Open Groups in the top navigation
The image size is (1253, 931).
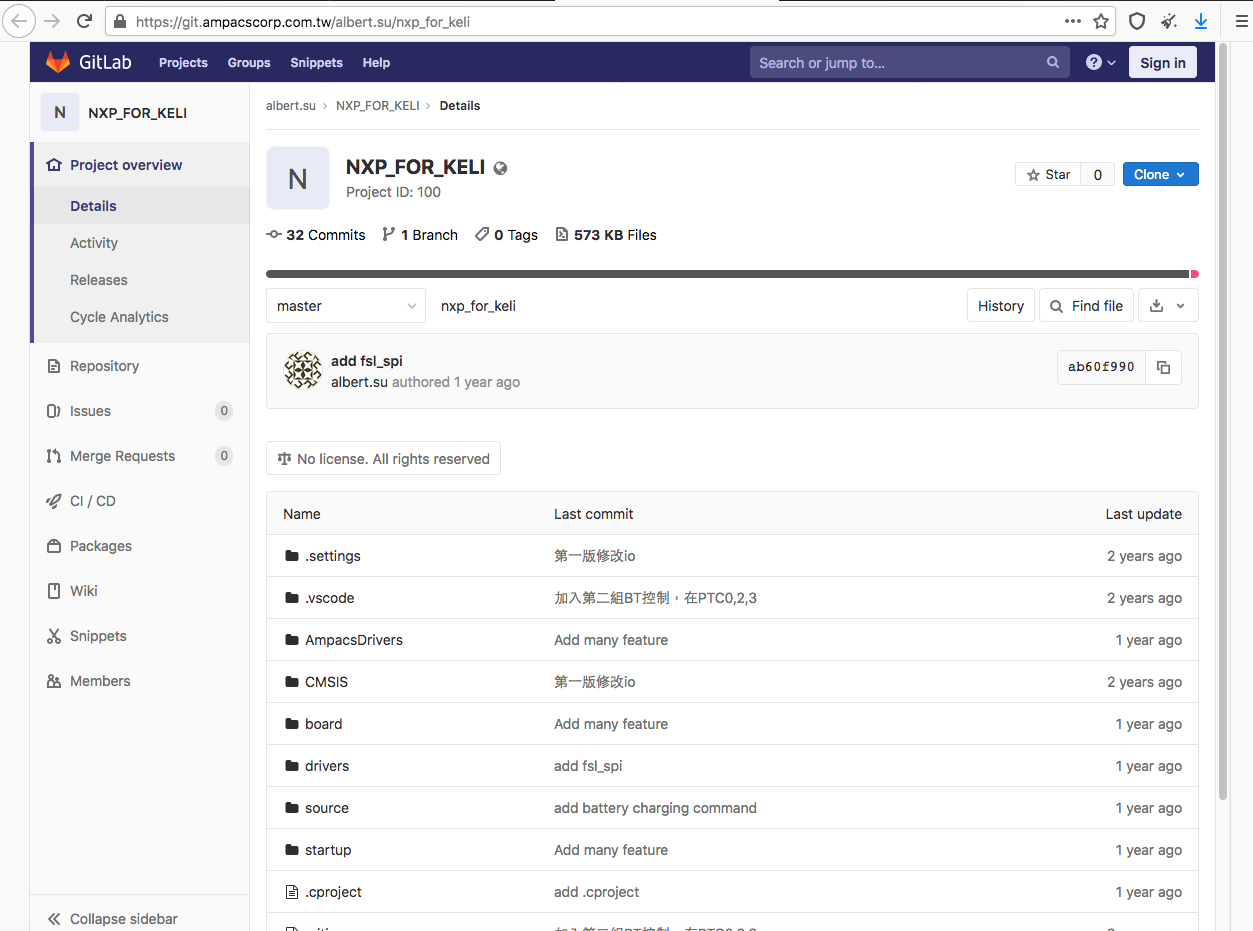[x=249, y=62]
